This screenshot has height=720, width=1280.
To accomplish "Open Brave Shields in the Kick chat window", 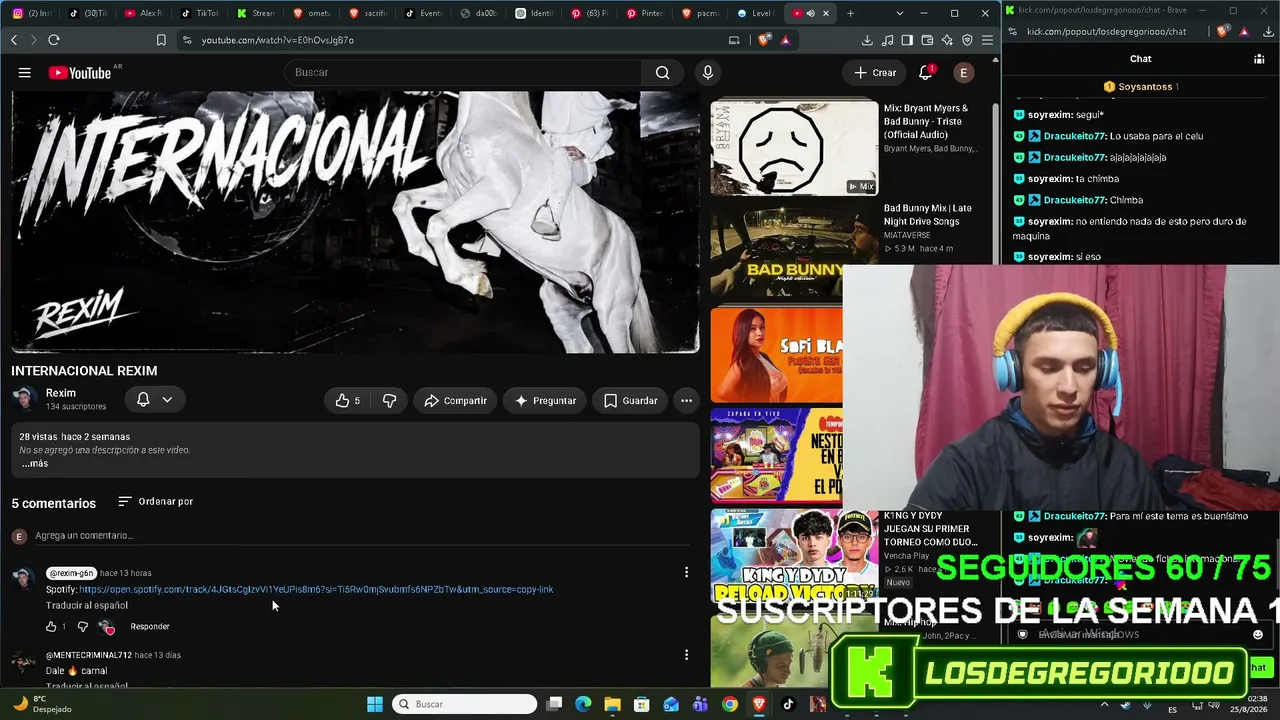I will click(1222, 31).
